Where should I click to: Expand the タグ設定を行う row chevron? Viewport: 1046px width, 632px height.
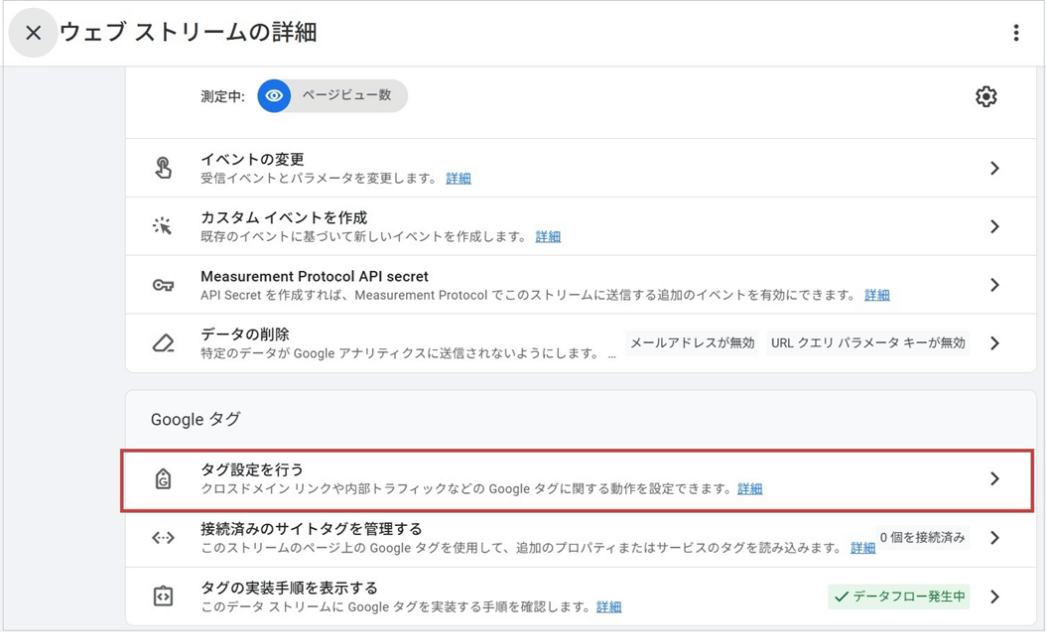pyautogui.click(x=995, y=479)
